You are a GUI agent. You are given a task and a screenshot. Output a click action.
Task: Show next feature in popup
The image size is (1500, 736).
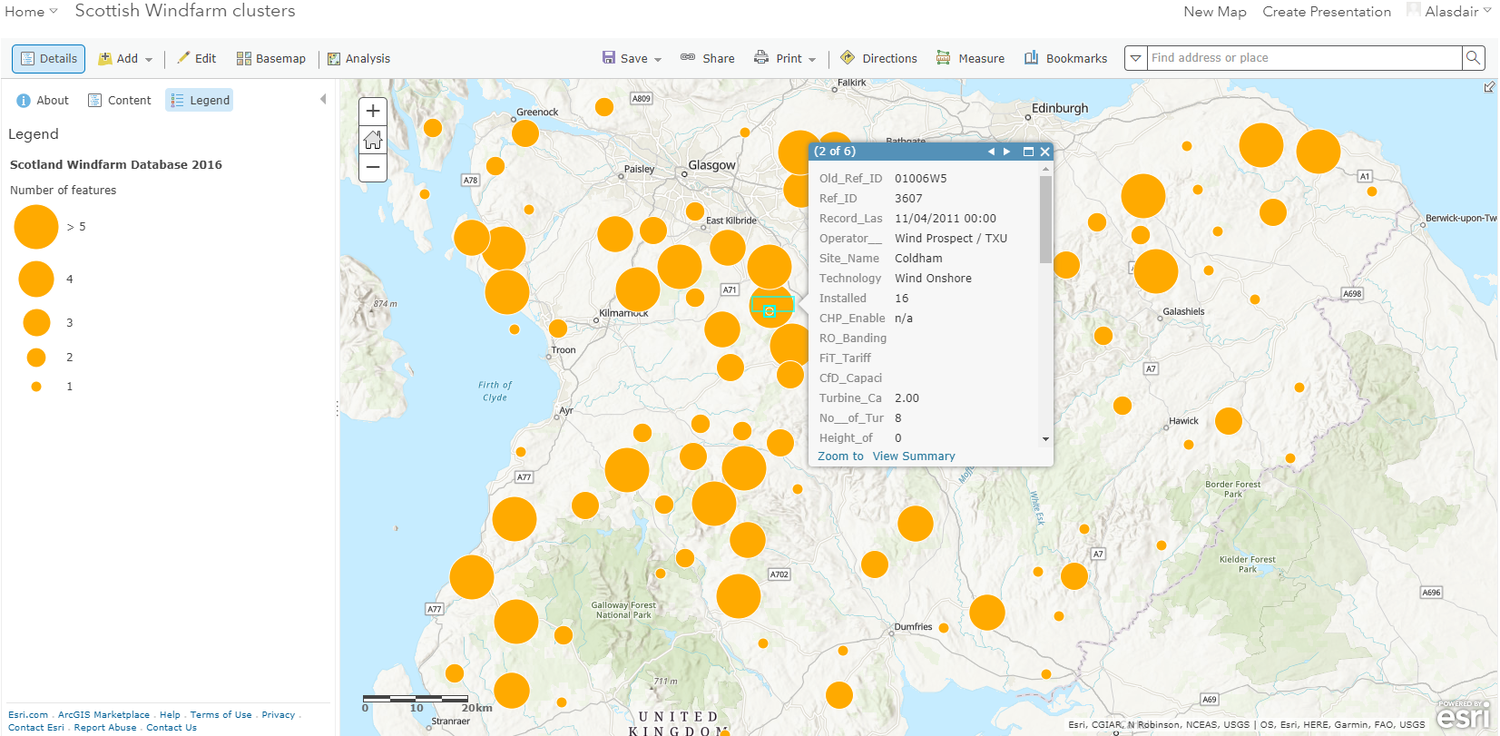pos(1007,152)
